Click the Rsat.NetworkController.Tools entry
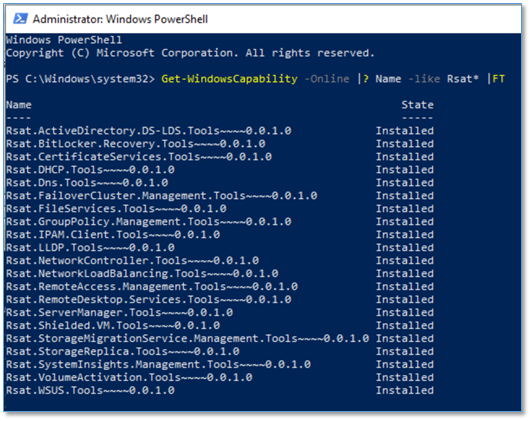 coord(132,260)
